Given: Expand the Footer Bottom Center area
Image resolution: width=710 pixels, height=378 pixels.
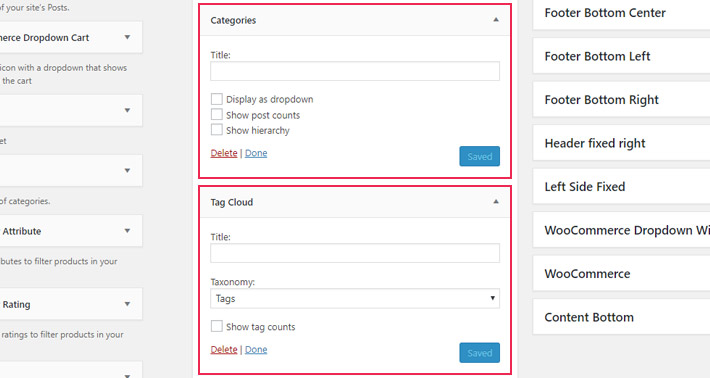Looking at the screenshot, I should (x=621, y=13).
